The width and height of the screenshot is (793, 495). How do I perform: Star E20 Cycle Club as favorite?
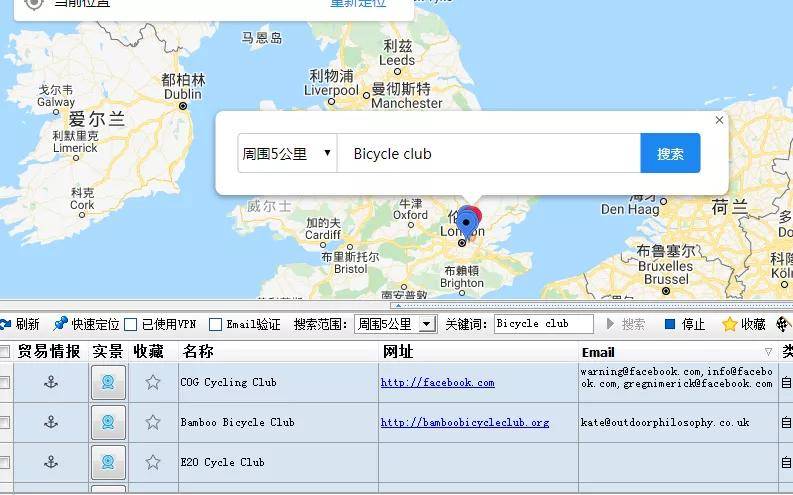click(153, 462)
